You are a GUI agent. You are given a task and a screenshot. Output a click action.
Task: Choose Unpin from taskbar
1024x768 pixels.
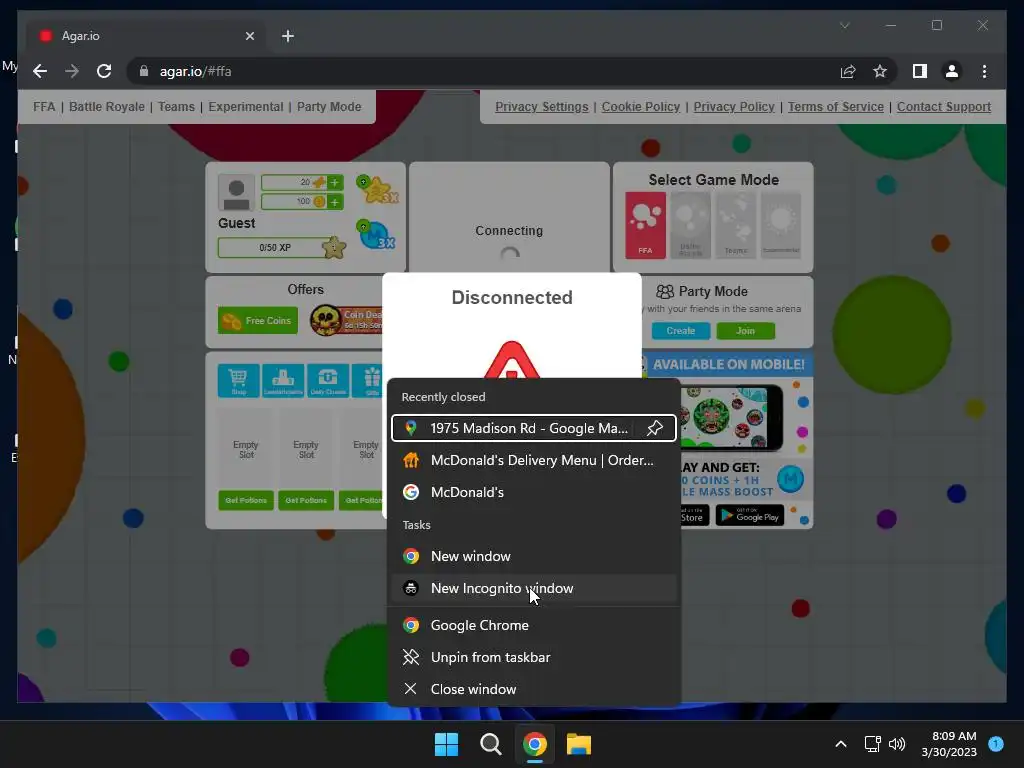(x=534, y=658)
